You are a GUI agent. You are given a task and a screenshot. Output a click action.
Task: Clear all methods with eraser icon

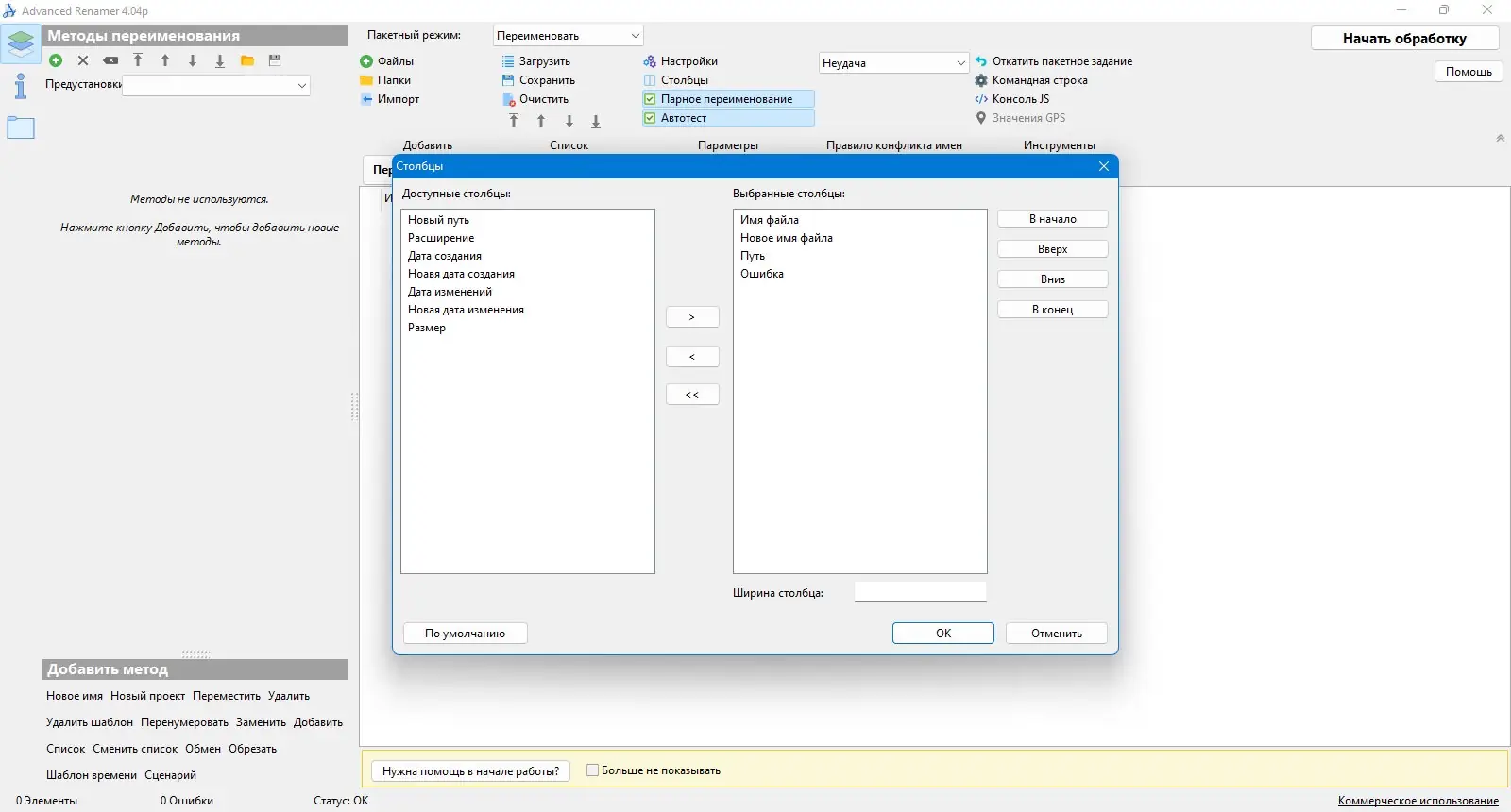[110, 60]
